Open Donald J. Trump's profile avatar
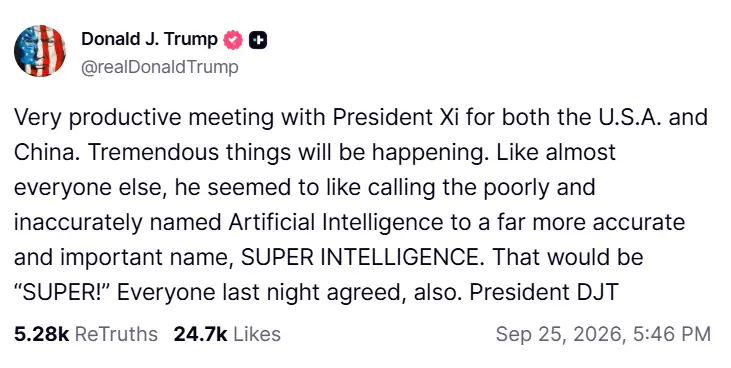Screen dimensions: 731x368 pos(40,51)
